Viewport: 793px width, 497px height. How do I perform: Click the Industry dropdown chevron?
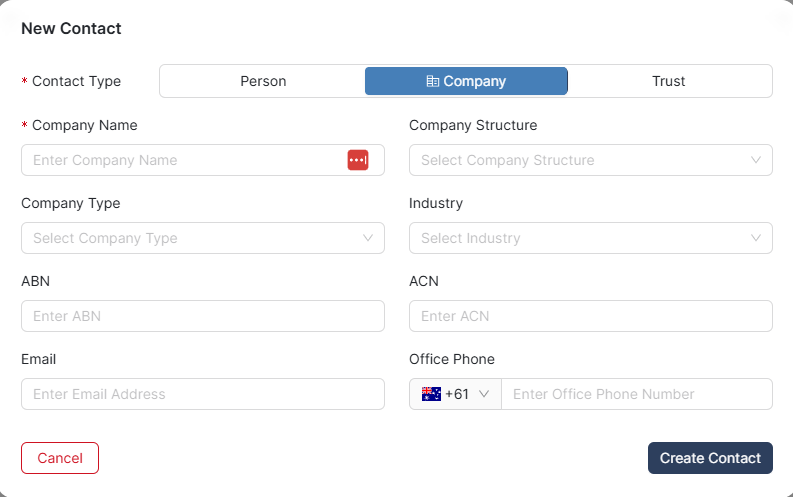[756, 238]
